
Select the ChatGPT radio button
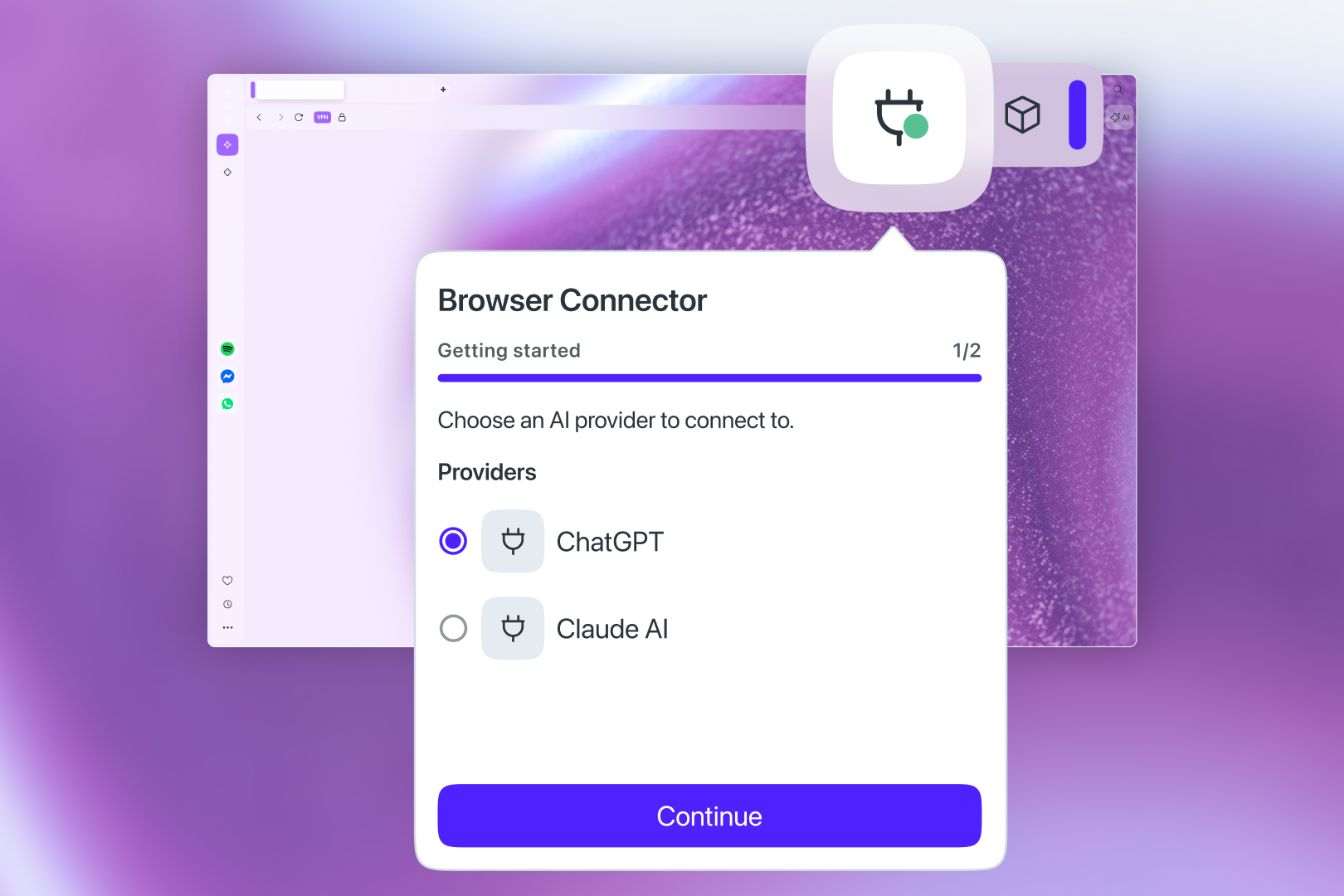pos(453,541)
